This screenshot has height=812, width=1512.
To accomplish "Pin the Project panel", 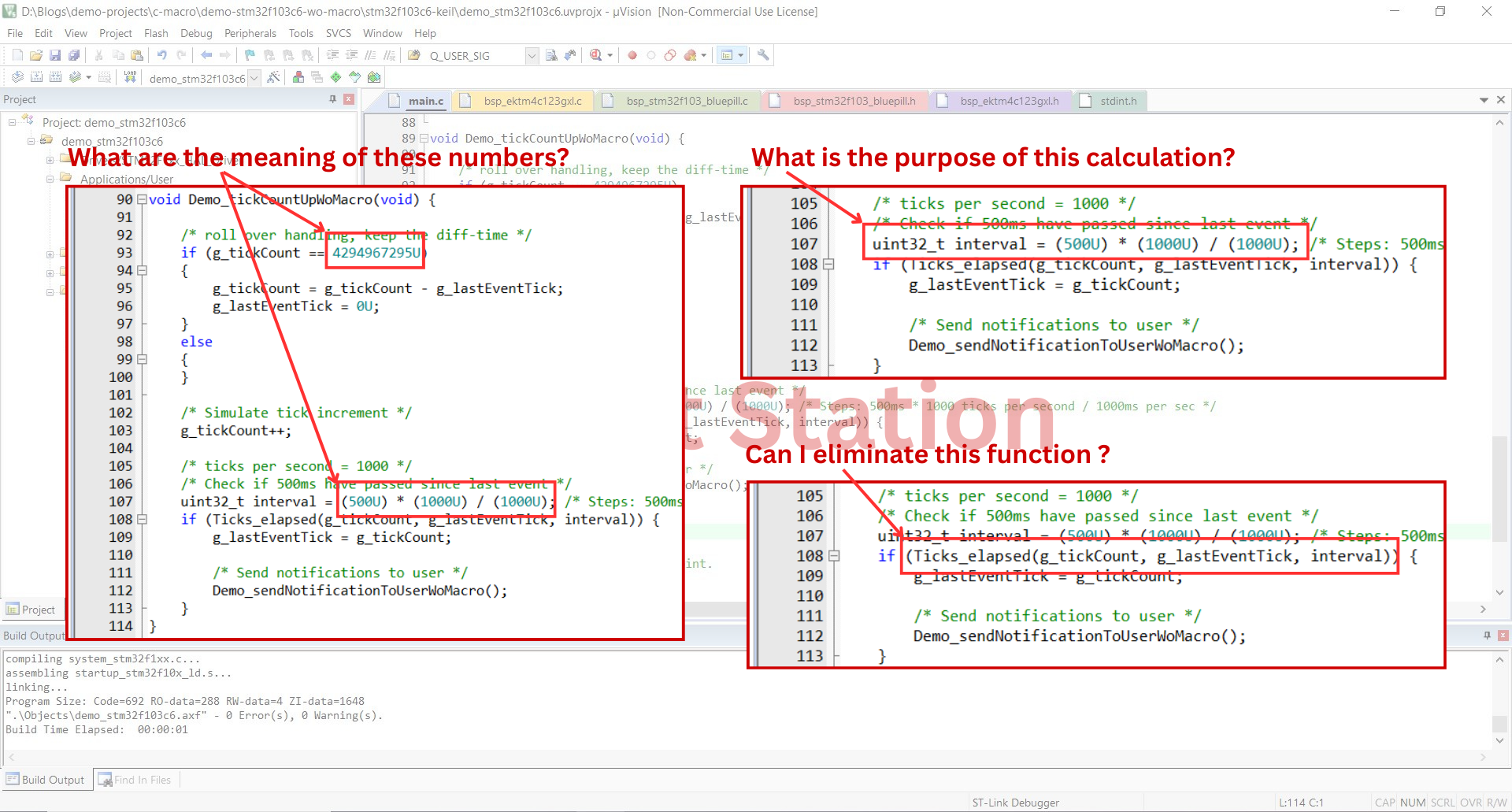I will point(332,99).
